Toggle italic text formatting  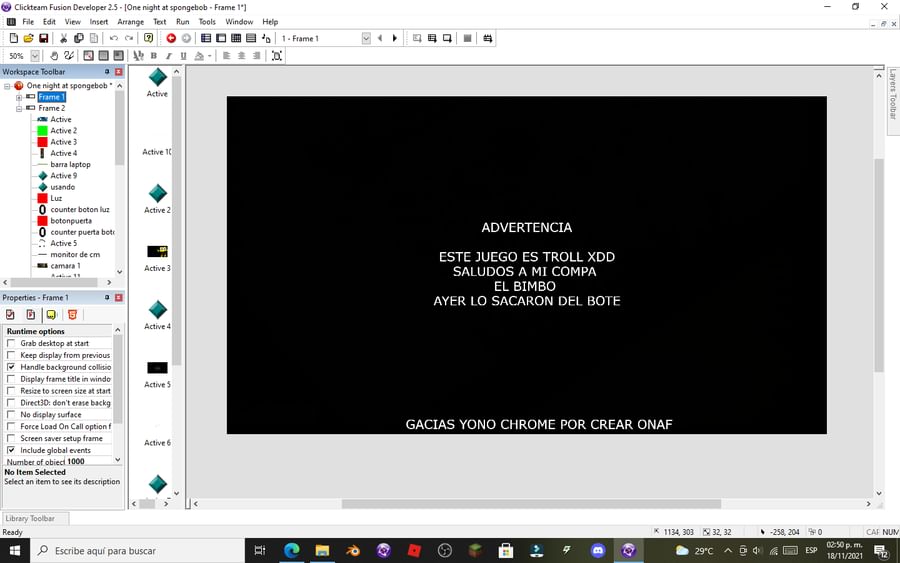169,56
